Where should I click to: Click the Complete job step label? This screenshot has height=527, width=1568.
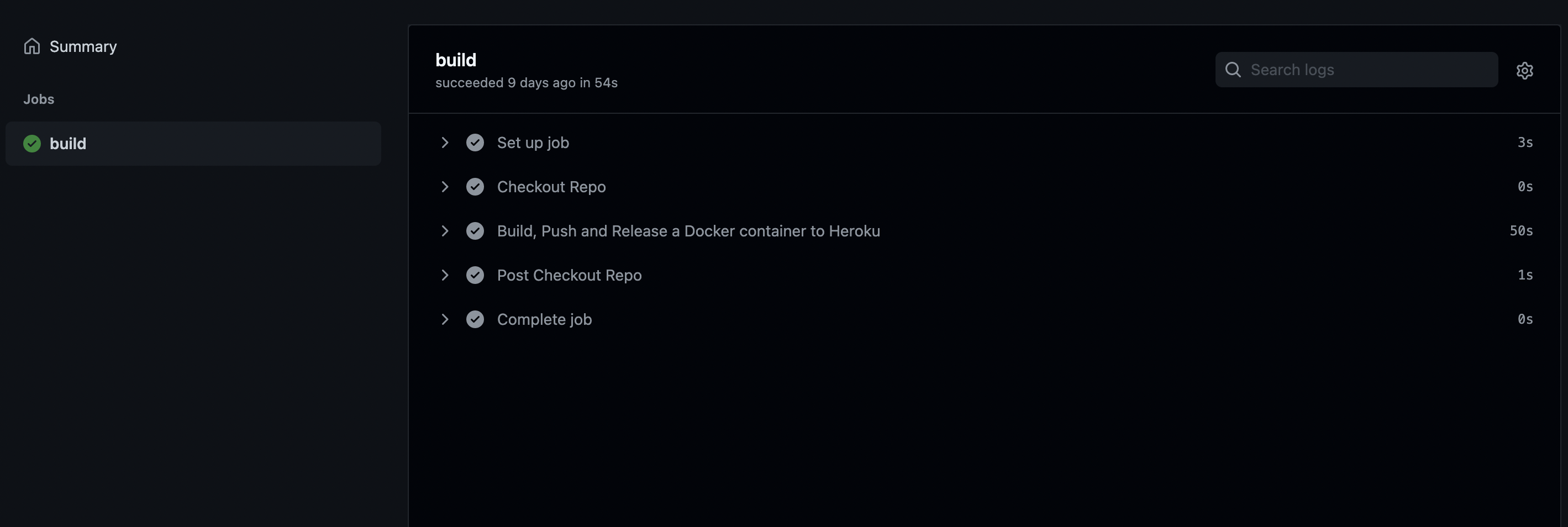point(544,319)
